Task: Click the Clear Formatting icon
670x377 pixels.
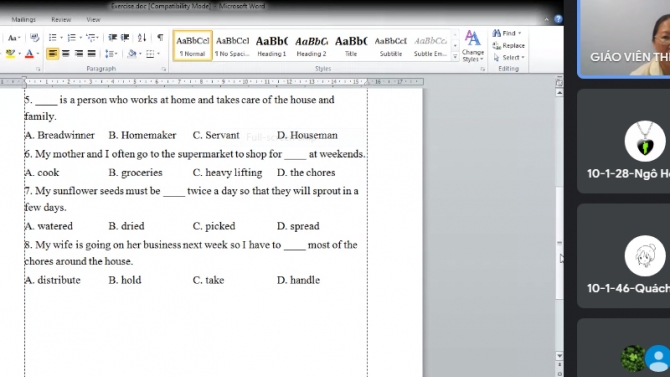Action: 35,38
